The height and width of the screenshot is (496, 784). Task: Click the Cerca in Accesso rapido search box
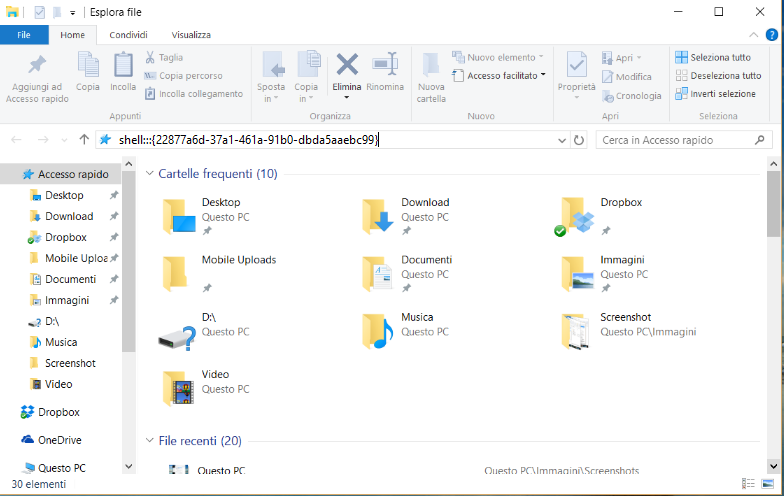click(682, 140)
